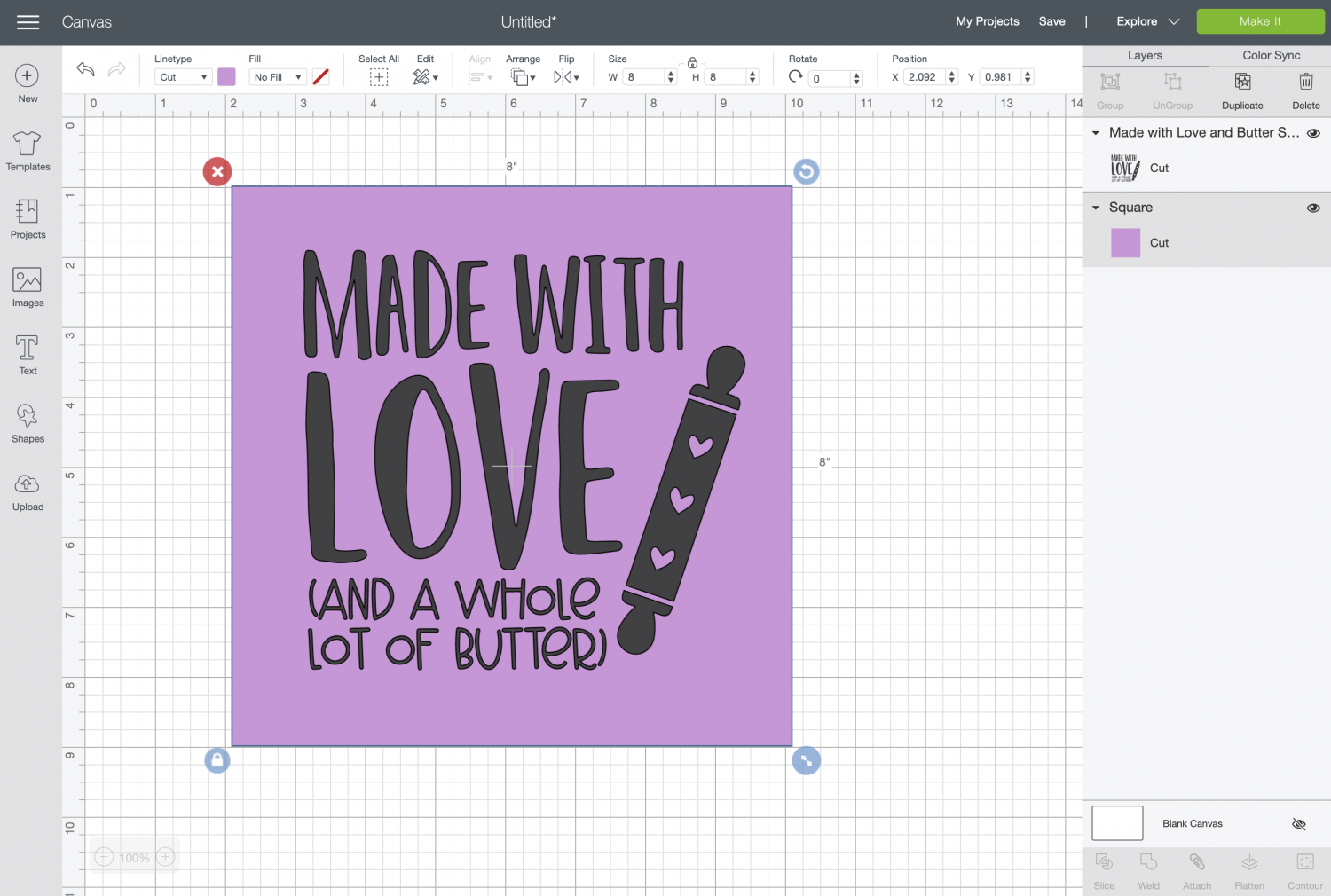1331x896 pixels.
Task: Collapse the Square layer group
Action: (x=1096, y=208)
